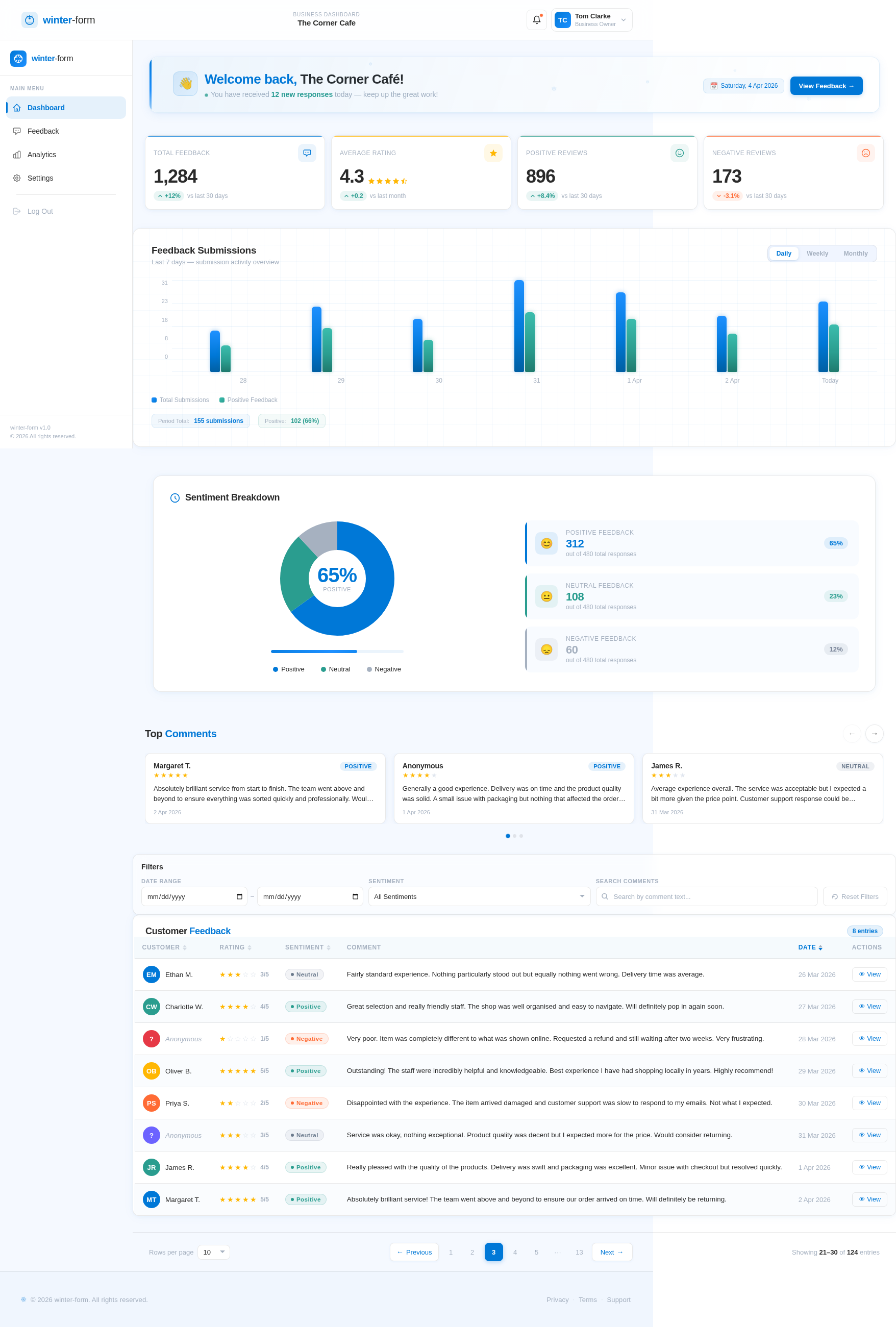This screenshot has height=1327, width=896.
Task: Open Feedback in sidebar menu
Action: [66, 131]
